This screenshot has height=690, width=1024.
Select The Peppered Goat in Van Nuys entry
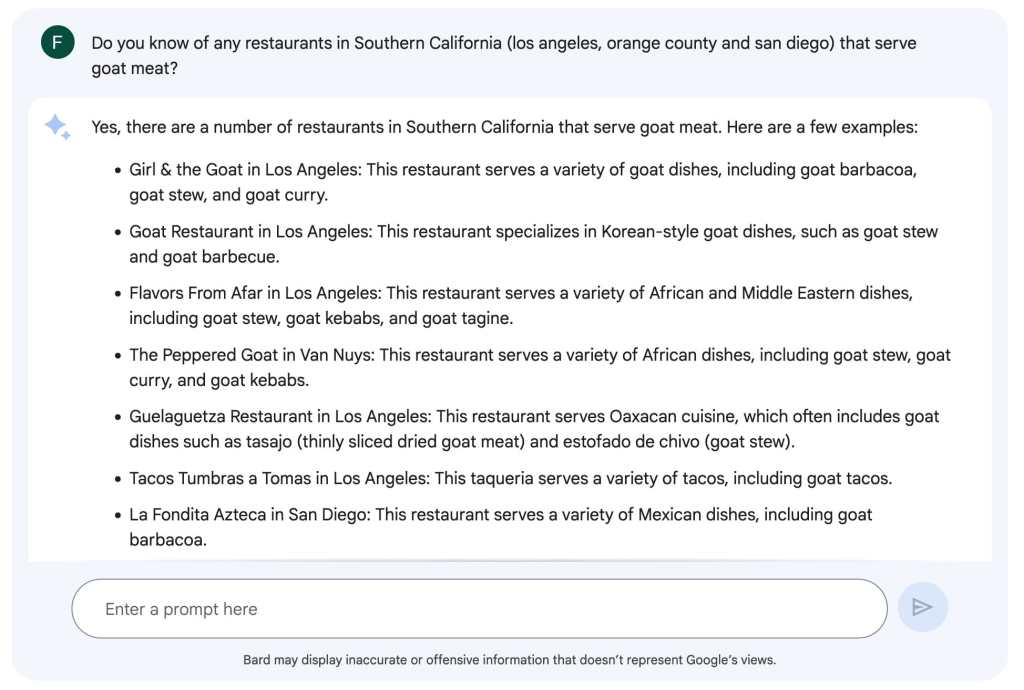539,367
